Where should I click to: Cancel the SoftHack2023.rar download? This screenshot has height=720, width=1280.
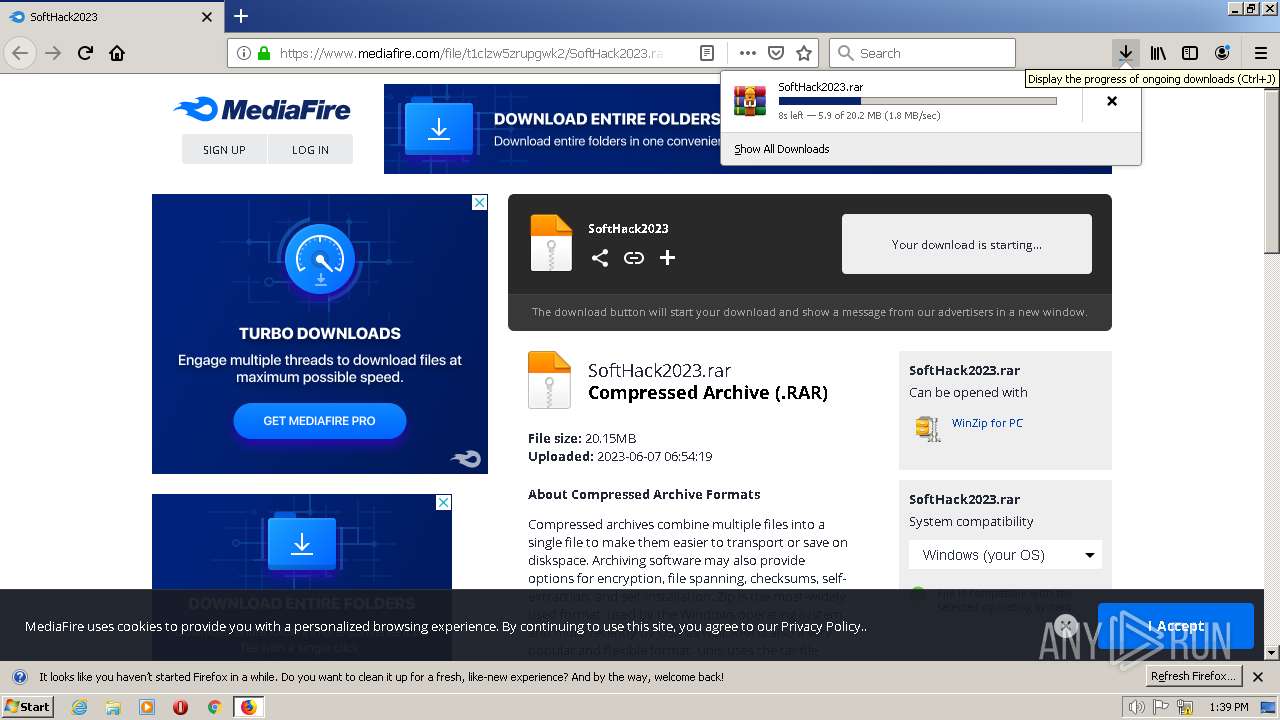1112,101
